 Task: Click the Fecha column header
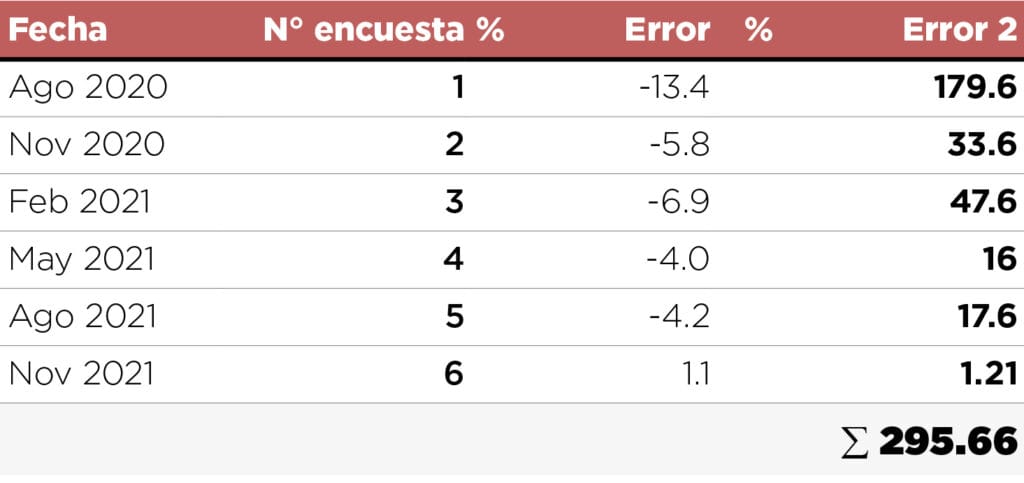[x=58, y=29]
